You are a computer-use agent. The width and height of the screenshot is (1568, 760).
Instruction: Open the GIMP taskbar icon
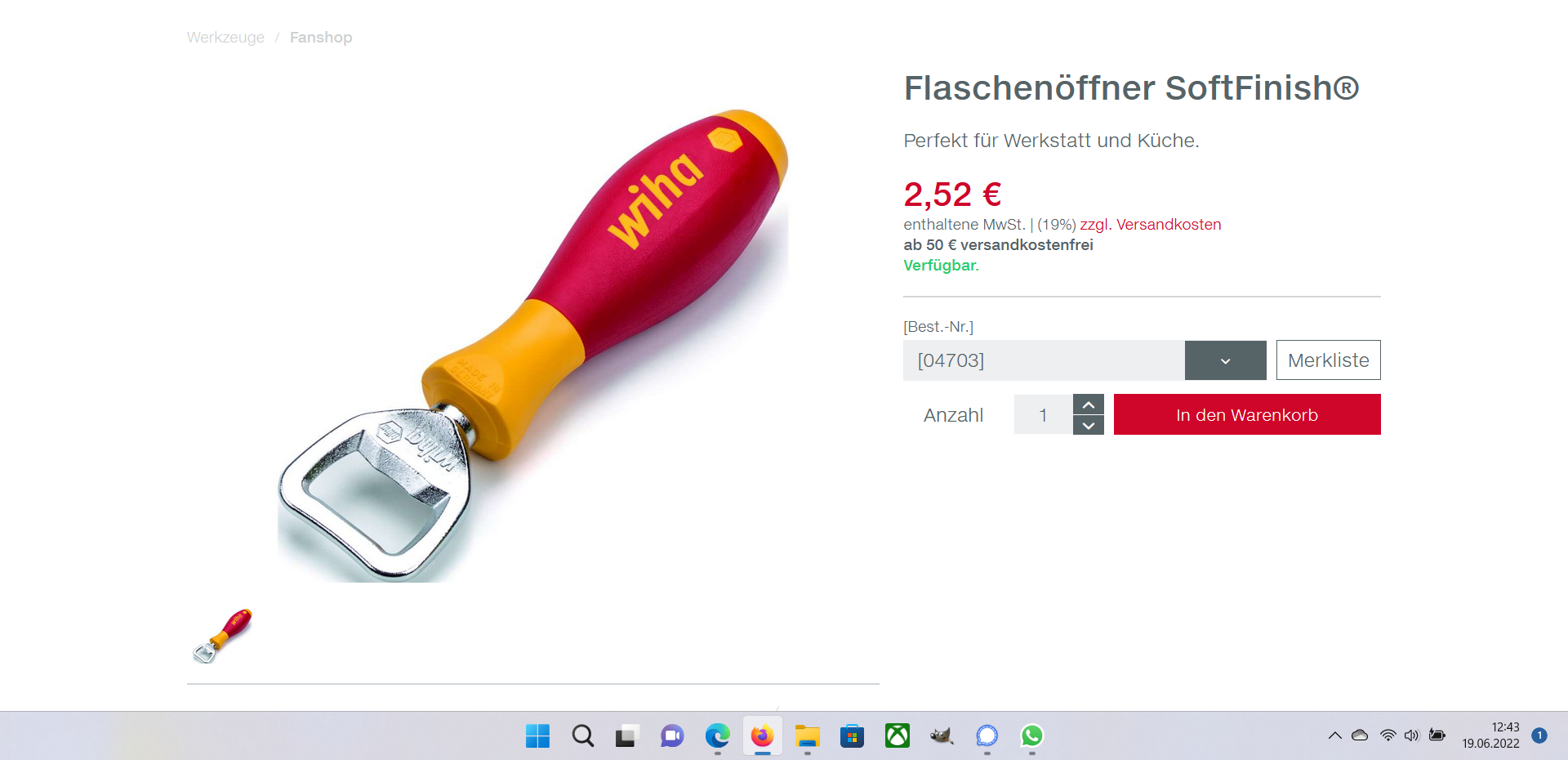(942, 736)
